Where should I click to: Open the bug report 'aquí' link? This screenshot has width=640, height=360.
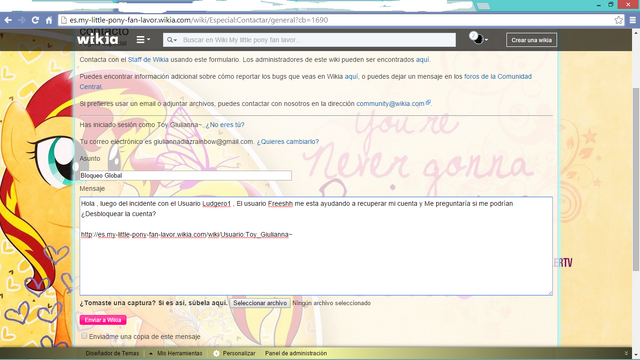click(351, 76)
